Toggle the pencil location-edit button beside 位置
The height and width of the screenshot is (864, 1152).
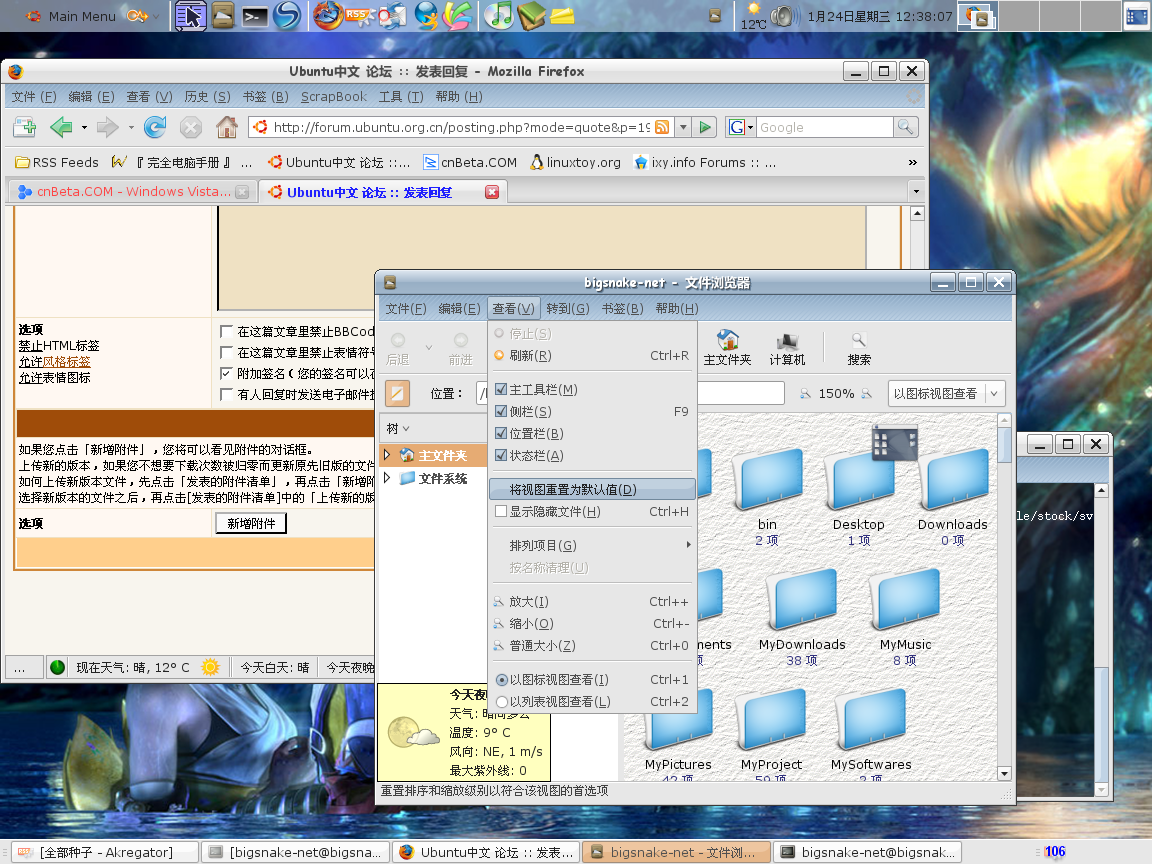click(x=397, y=394)
